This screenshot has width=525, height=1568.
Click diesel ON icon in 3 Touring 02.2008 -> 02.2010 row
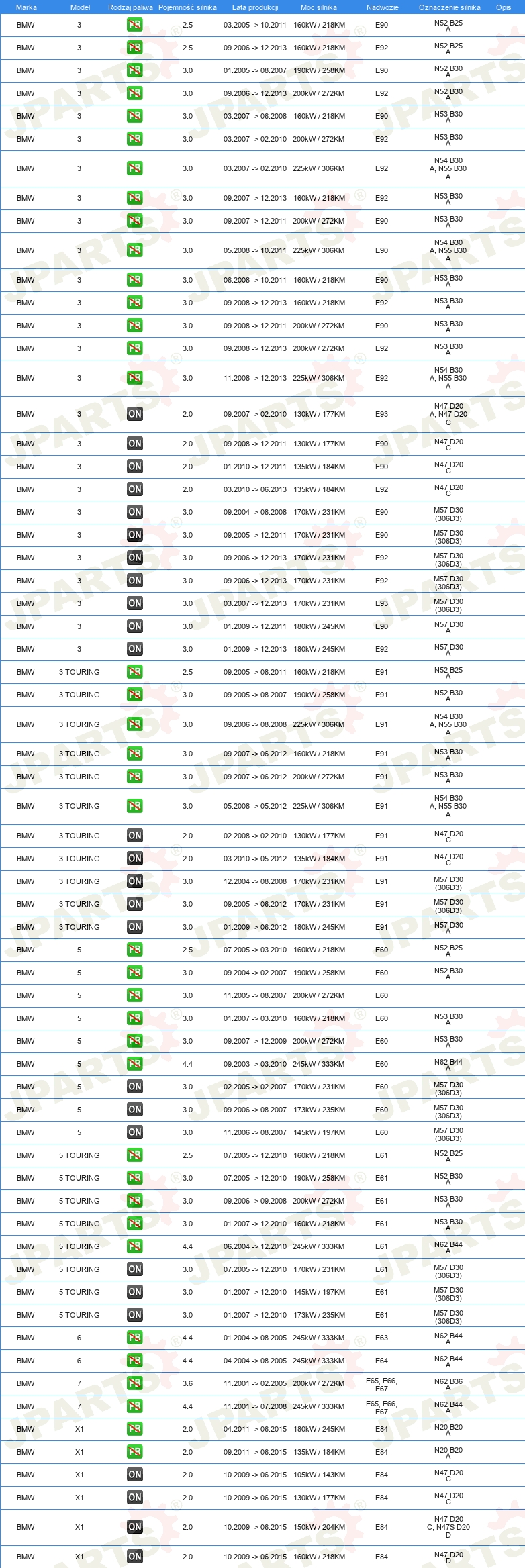(x=134, y=836)
